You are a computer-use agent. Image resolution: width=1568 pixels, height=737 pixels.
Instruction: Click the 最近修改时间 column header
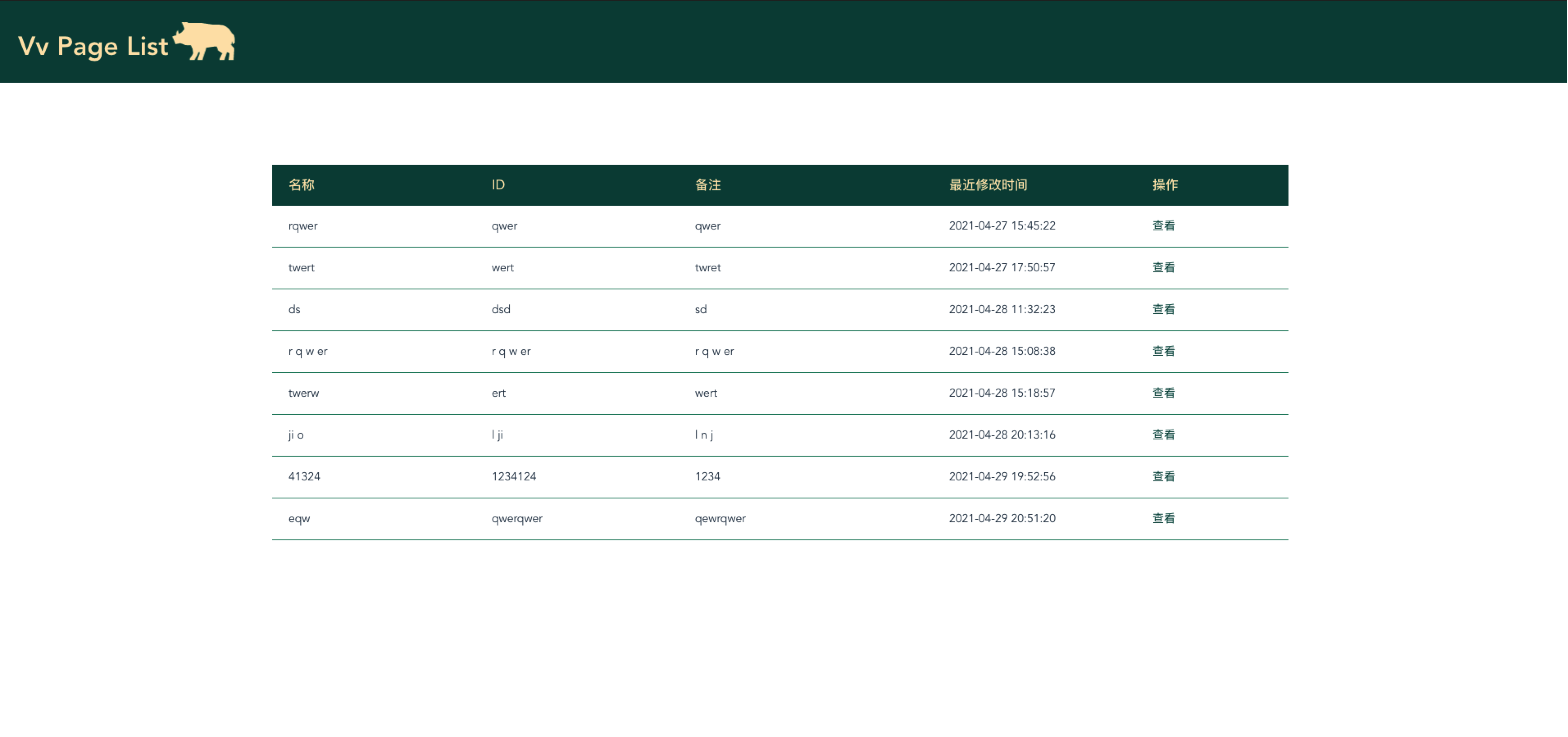point(987,185)
